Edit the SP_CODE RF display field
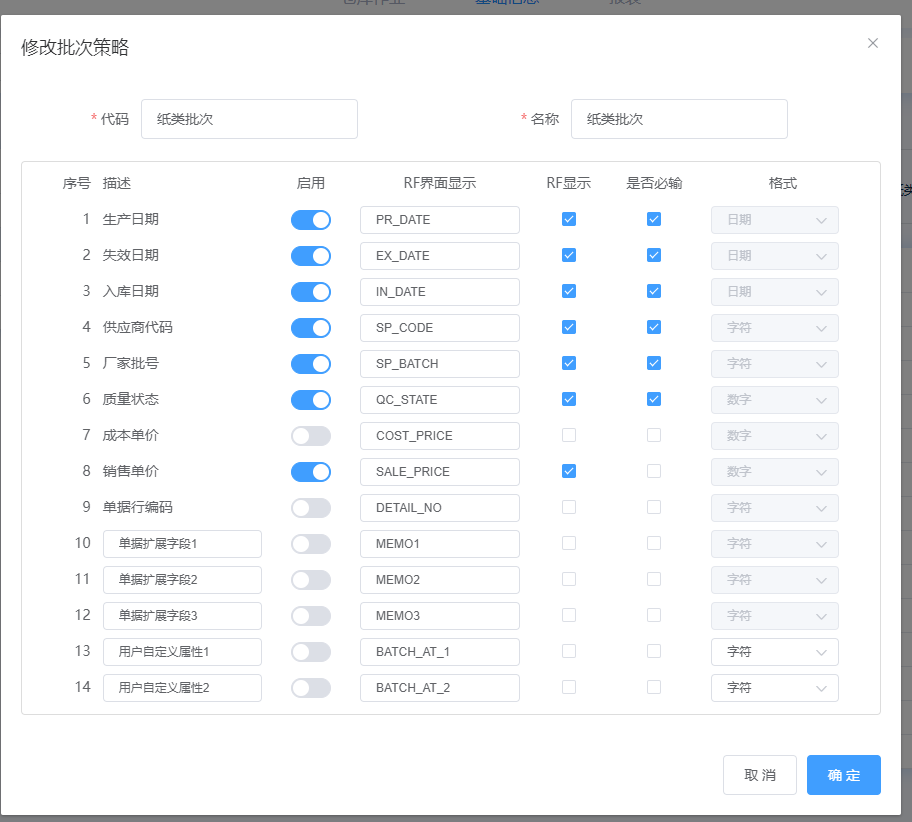912x822 pixels. 439,328
